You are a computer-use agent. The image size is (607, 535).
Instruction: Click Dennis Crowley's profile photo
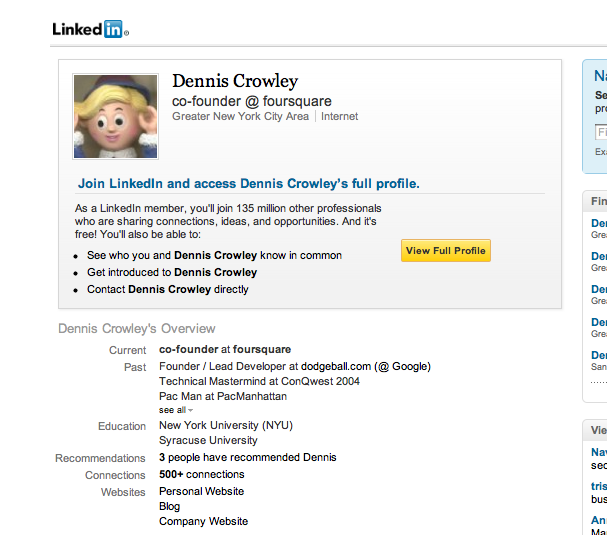[115, 116]
